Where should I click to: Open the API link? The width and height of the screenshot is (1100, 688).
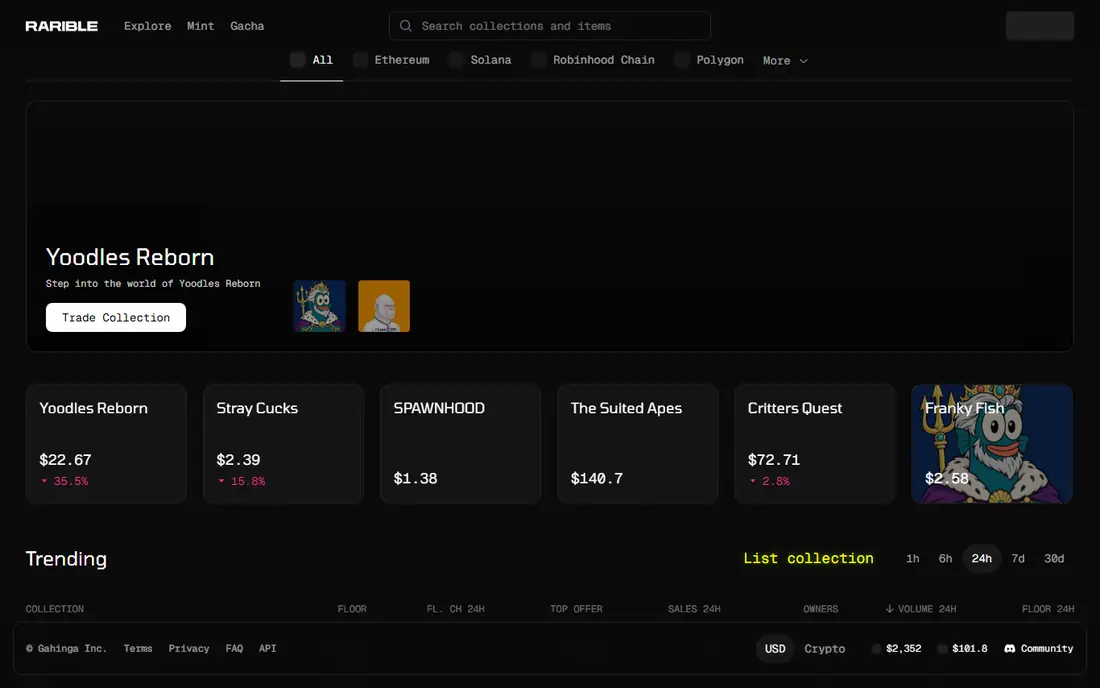pos(267,649)
